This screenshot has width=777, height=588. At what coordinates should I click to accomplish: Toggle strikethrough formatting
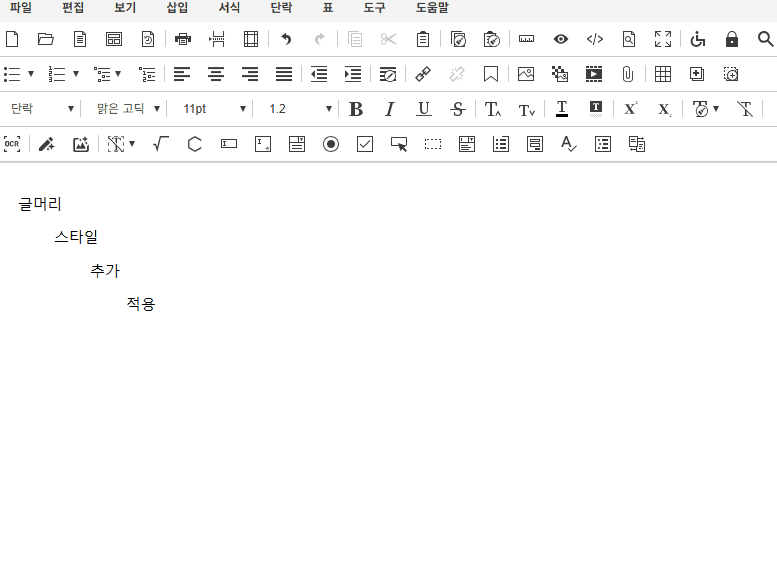point(458,109)
